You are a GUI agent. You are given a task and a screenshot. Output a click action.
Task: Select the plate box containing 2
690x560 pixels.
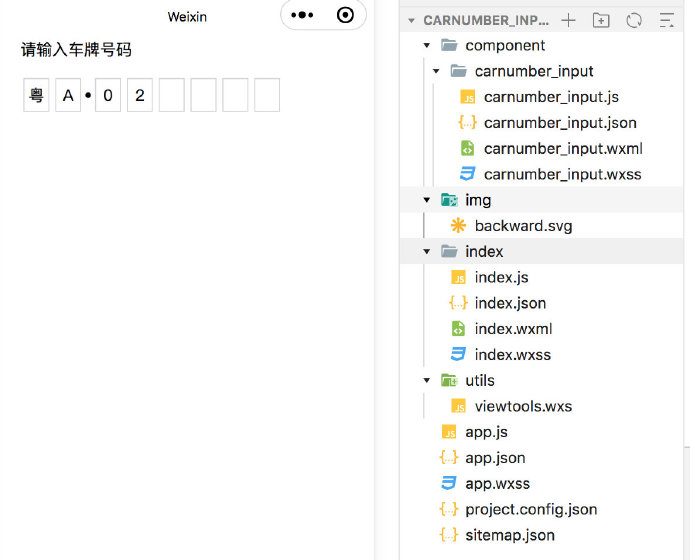tap(140, 95)
